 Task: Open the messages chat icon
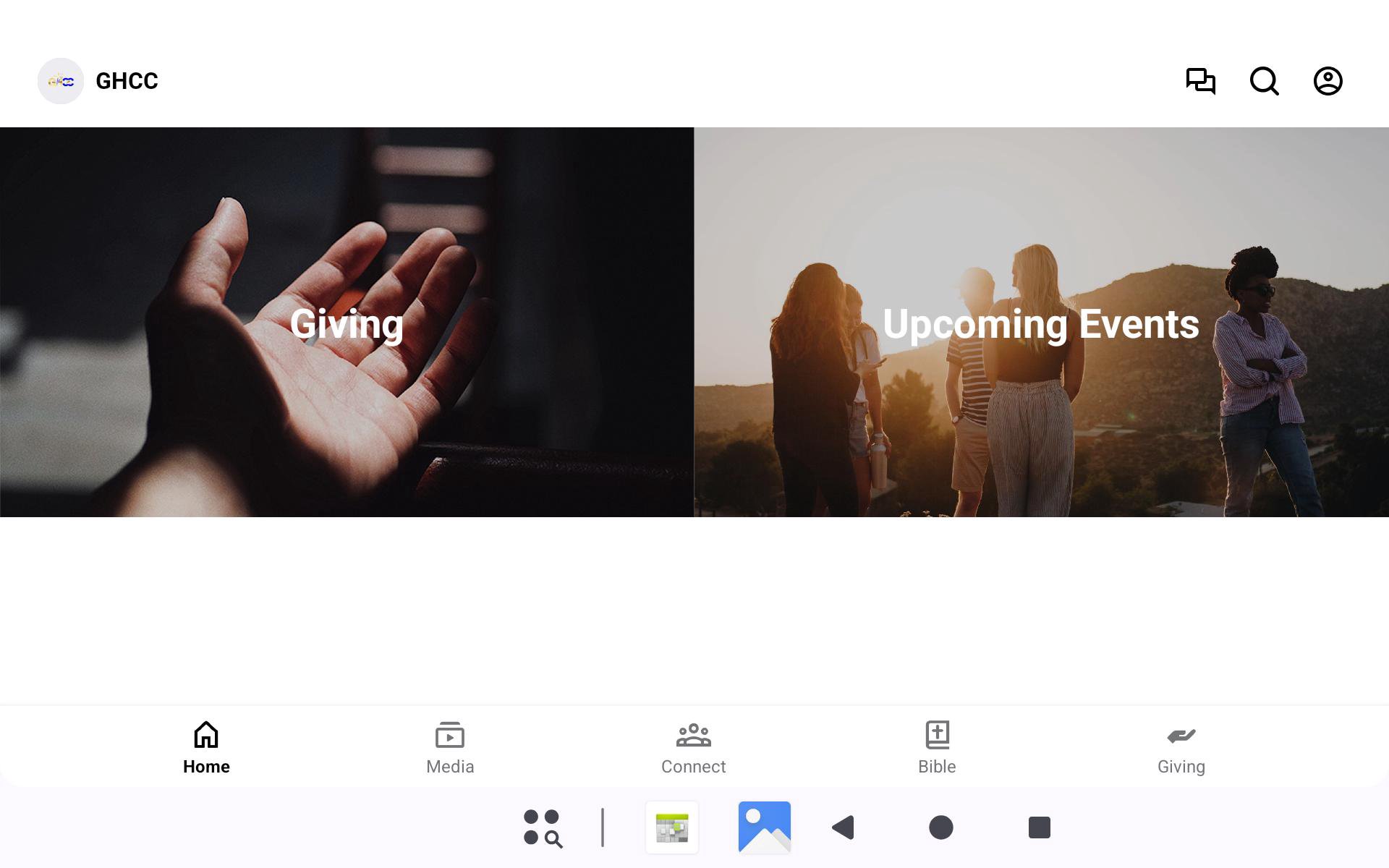coord(1200,81)
